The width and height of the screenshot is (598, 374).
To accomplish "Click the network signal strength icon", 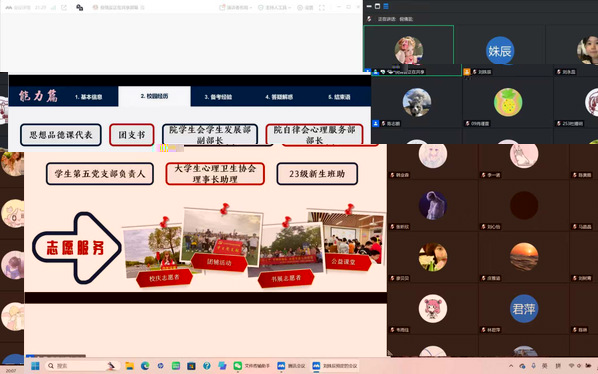I will (53, 7).
